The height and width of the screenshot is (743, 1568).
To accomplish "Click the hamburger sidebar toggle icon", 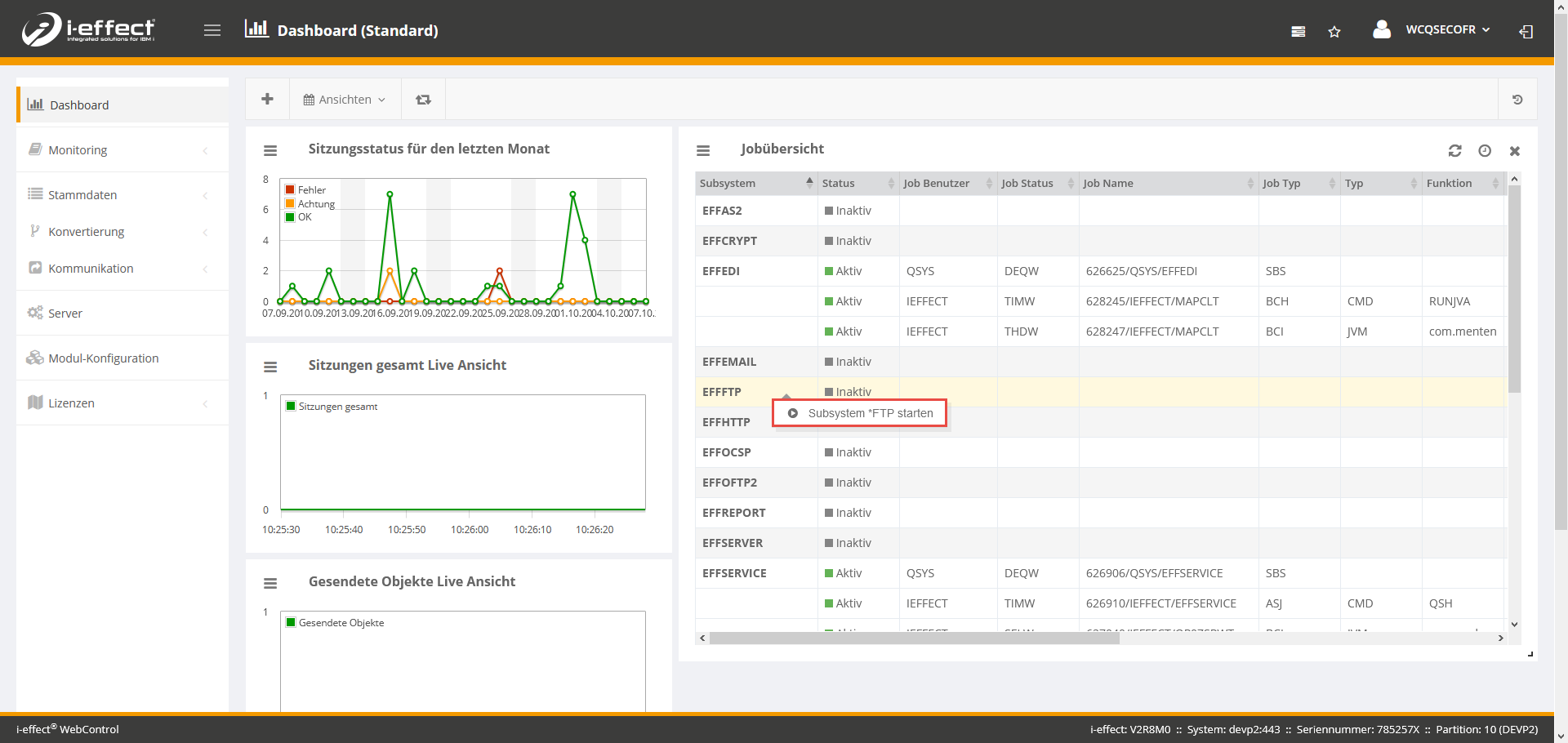I will click(212, 30).
